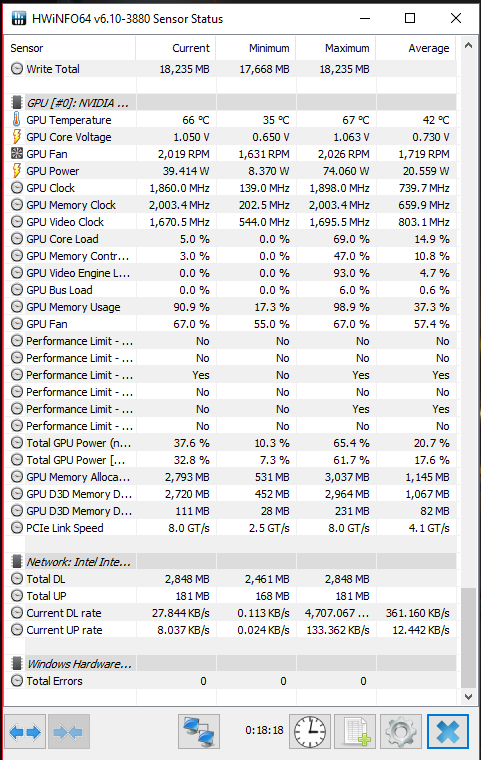Click the scrollbar down arrow
The width and height of the screenshot is (481, 760).
pyautogui.click(x=468, y=697)
